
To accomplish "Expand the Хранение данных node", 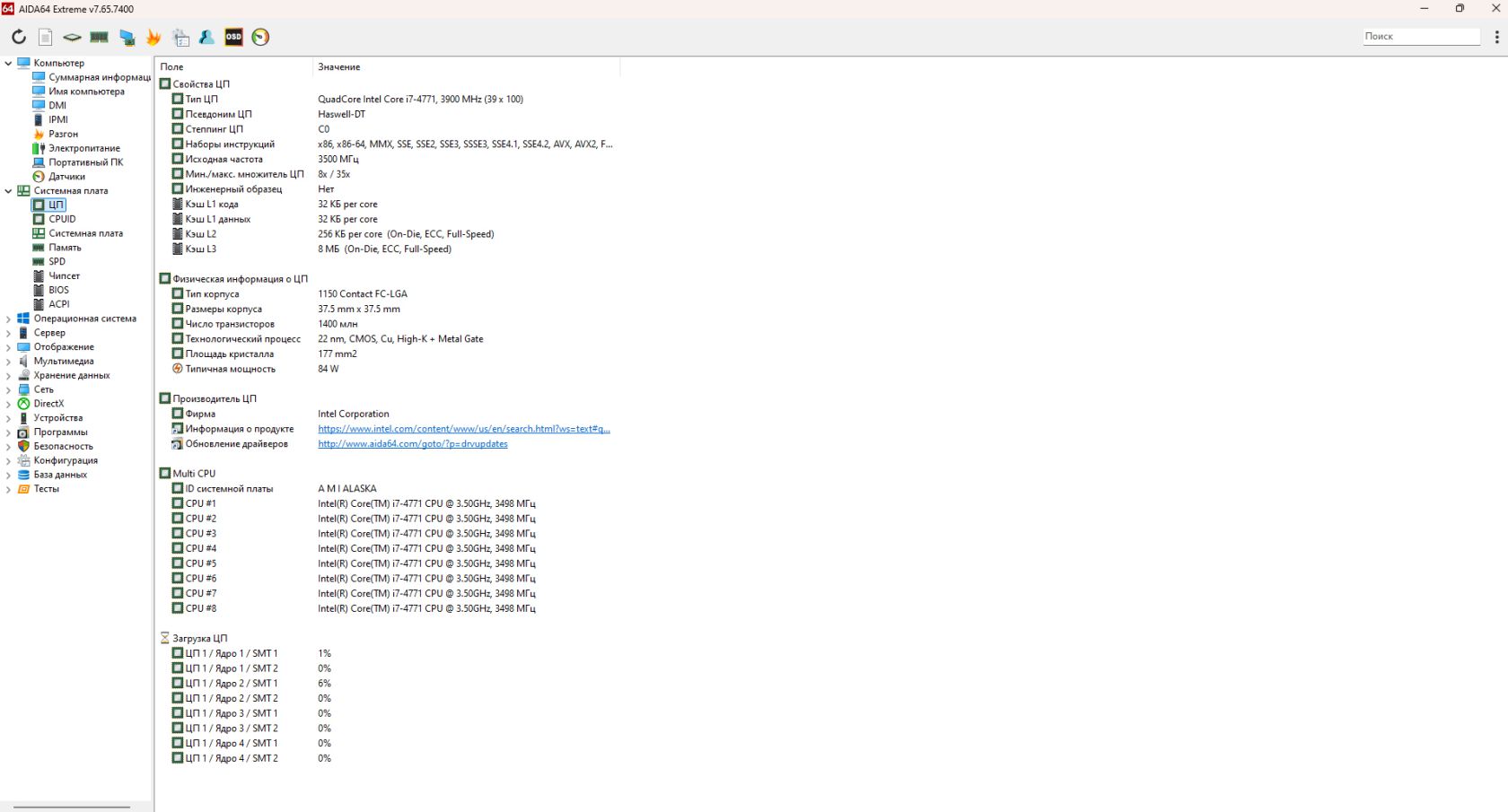I will coord(8,375).
